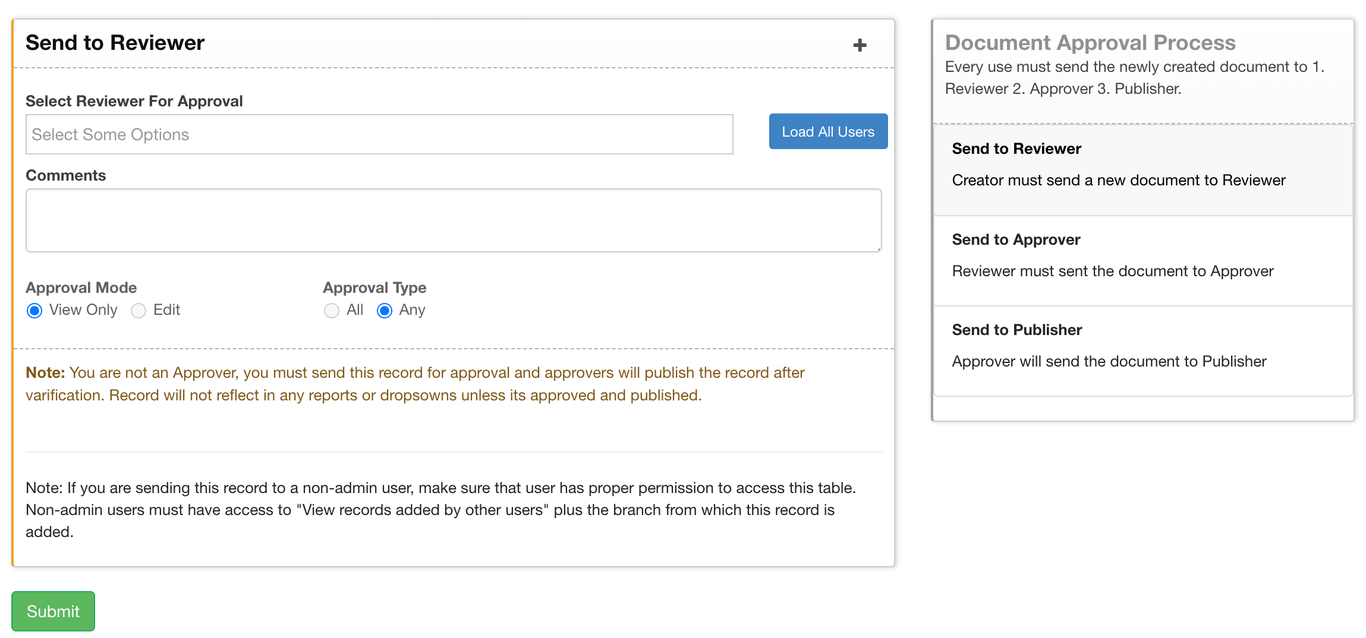This screenshot has width=1366, height=638.
Task: Open the Select Reviewer multi-select field
Action: 379,134
